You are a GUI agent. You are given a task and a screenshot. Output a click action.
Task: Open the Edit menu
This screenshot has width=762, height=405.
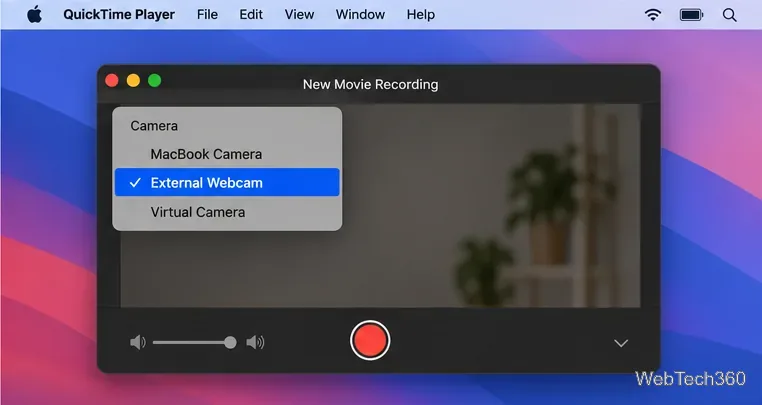(x=251, y=15)
